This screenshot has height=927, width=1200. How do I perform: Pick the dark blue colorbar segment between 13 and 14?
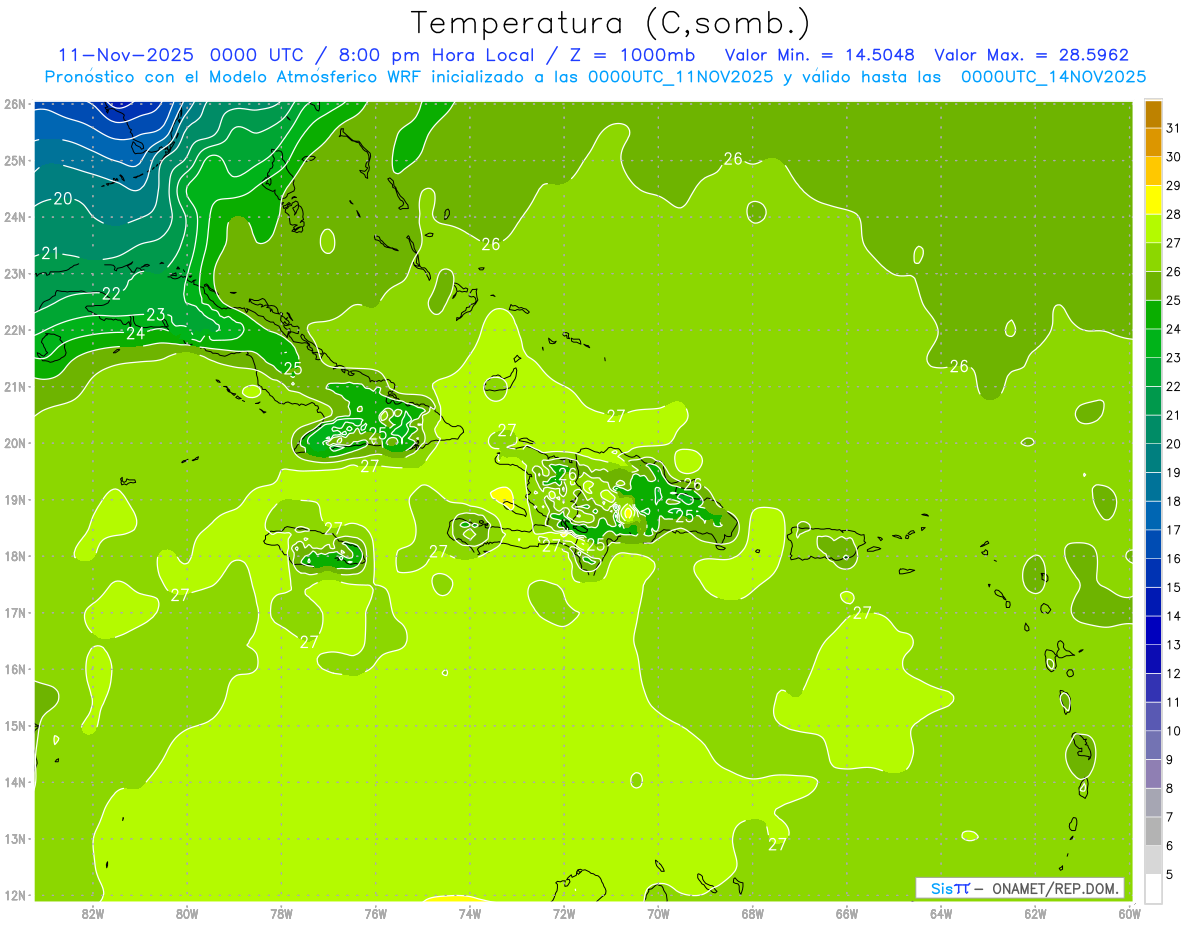click(1153, 630)
